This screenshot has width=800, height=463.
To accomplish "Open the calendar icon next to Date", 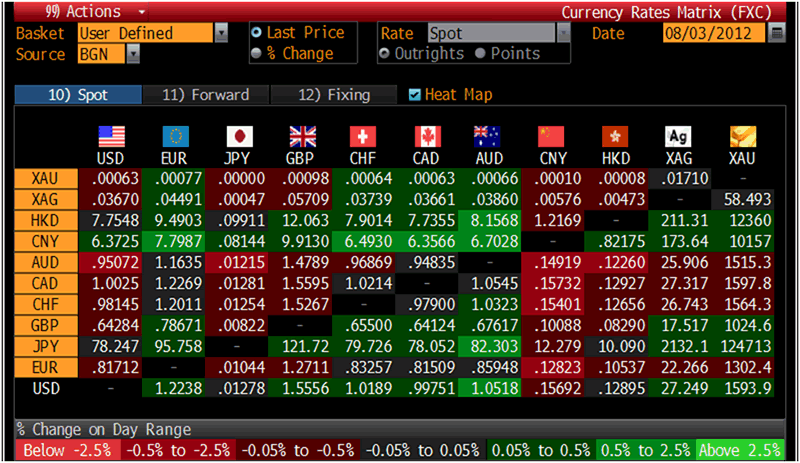I will click(778, 33).
